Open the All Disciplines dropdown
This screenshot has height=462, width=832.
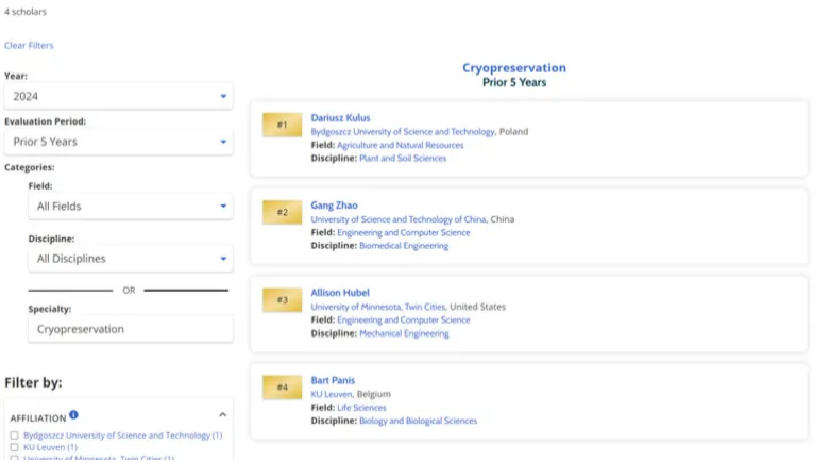[130, 259]
